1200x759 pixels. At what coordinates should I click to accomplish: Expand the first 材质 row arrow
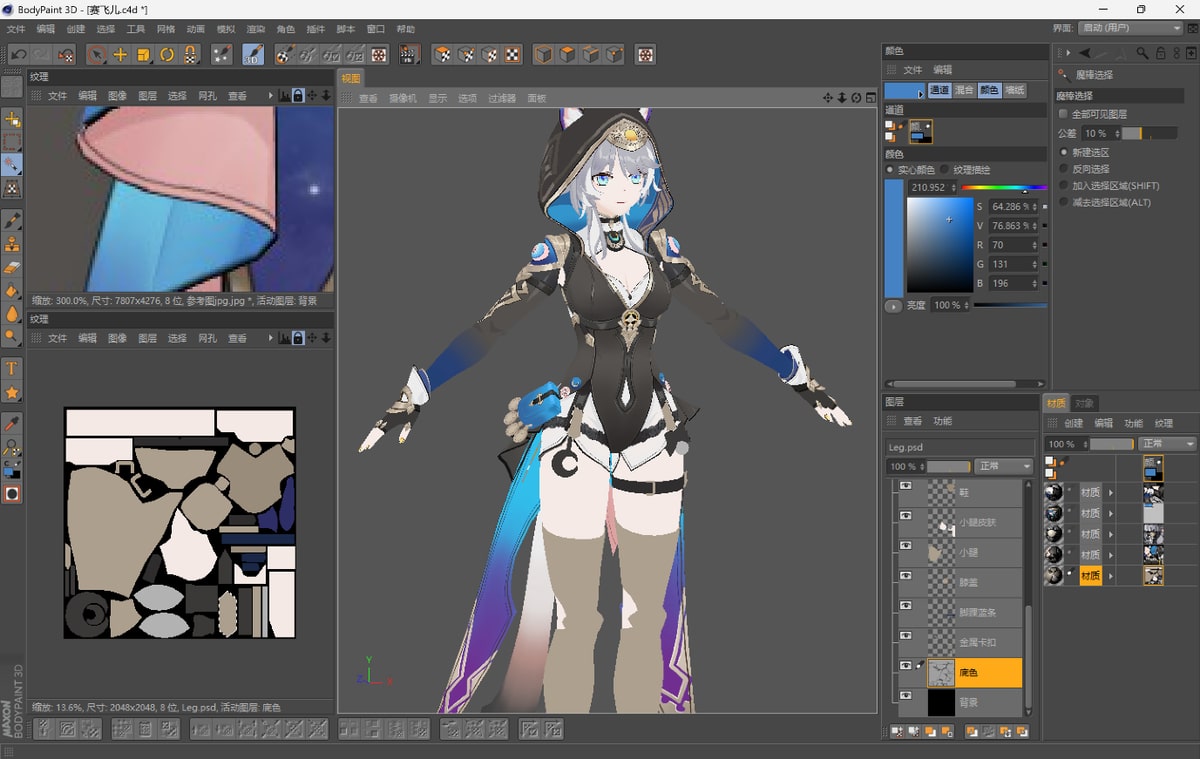pyautogui.click(x=1111, y=493)
